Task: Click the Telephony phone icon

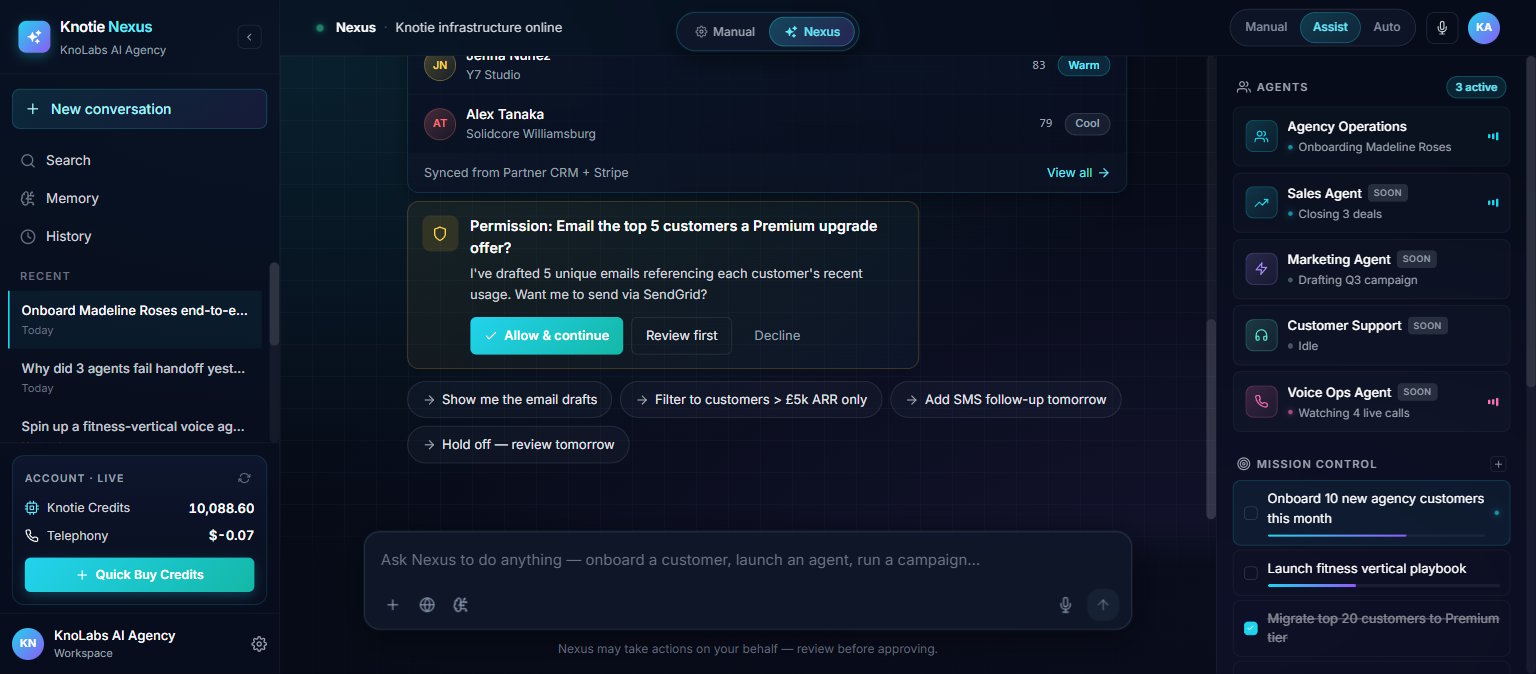Action: click(x=31, y=536)
